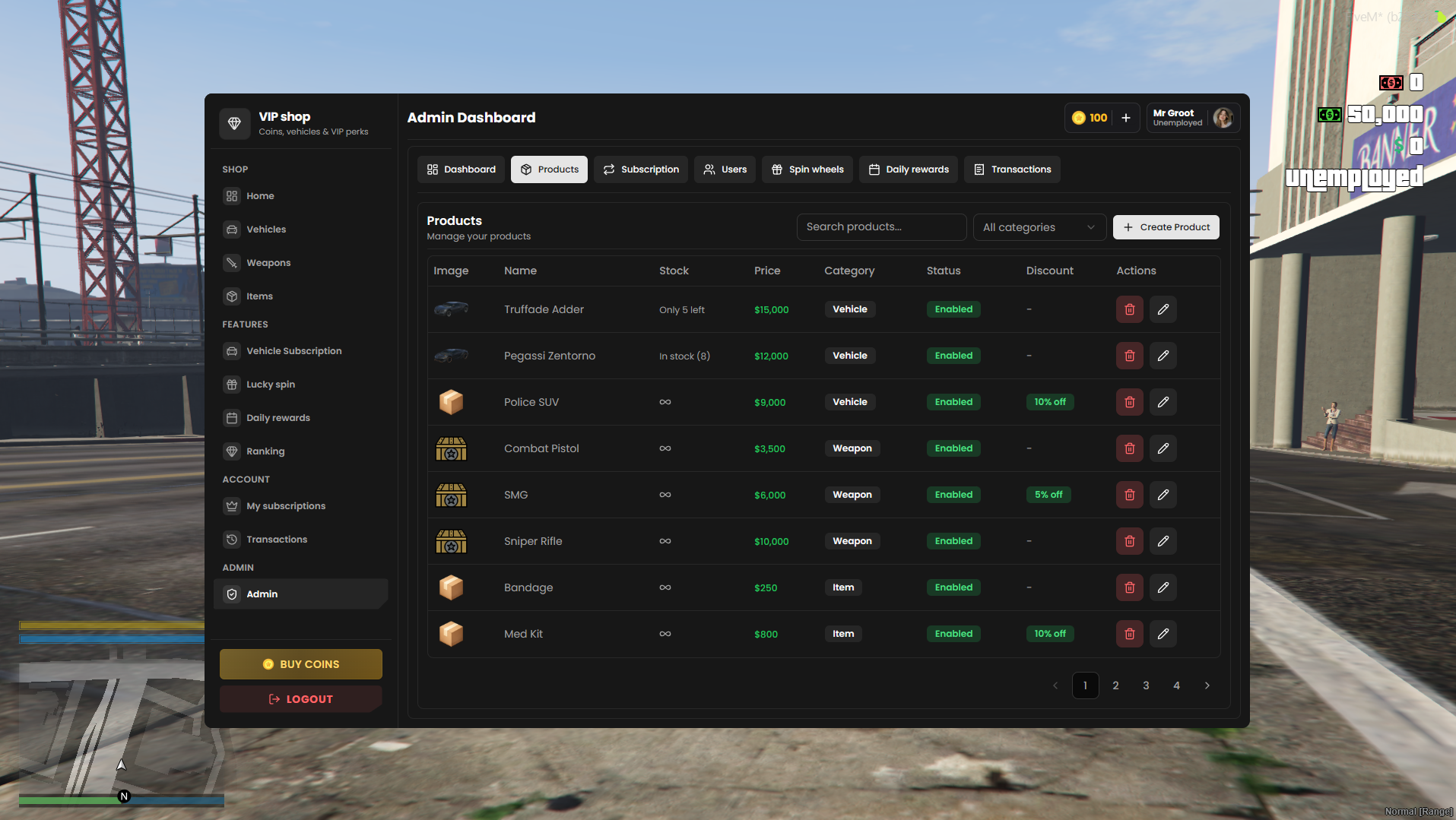The image size is (1456, 820).
Task: Edit the Combat Pistol product
Action: pyautogui.click(x=1163, y=448)
